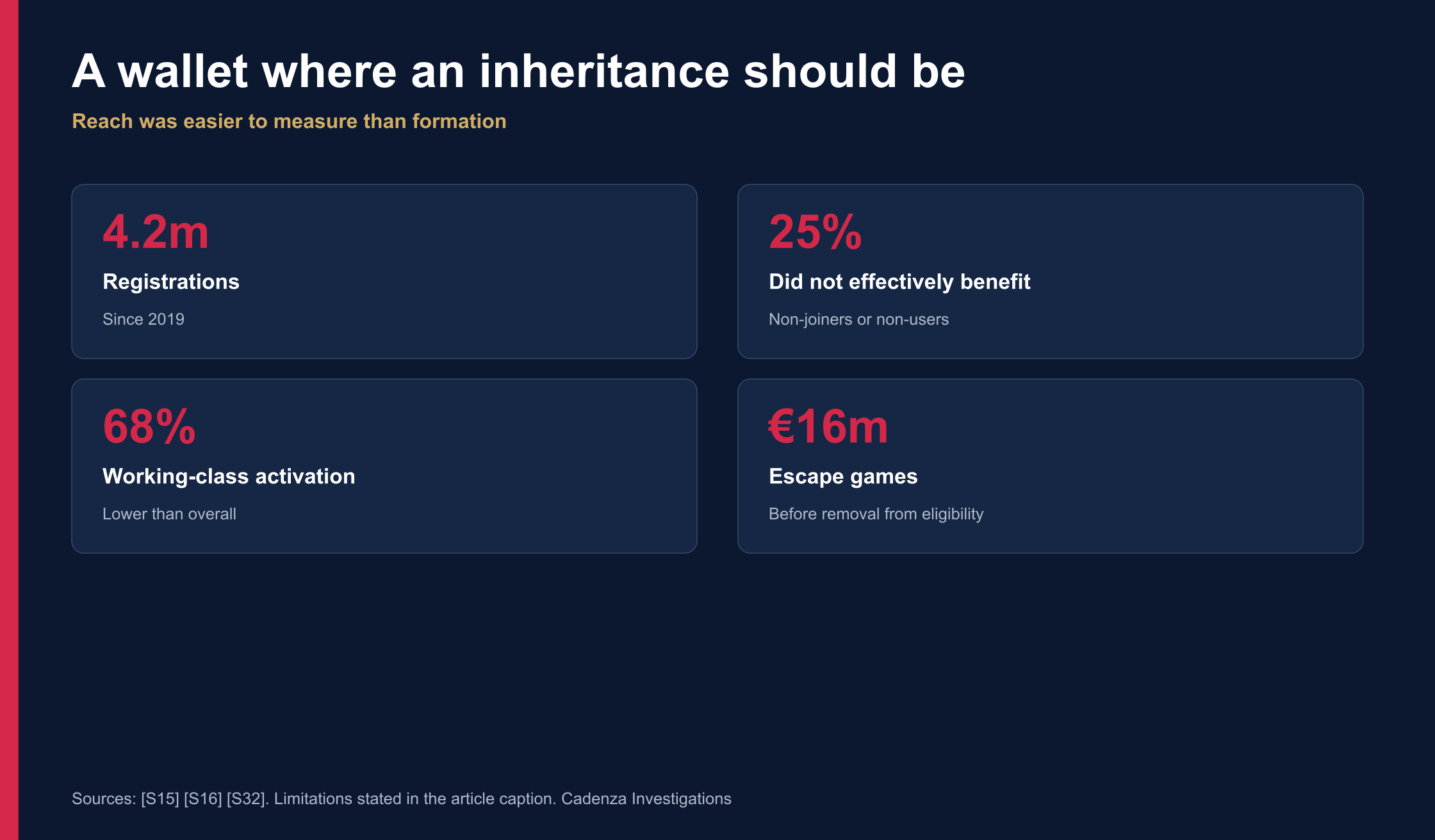The image size is (1435, 840).
Task: Click 'Non-joiners or non-users' caption
Action: tap(858, 319)
